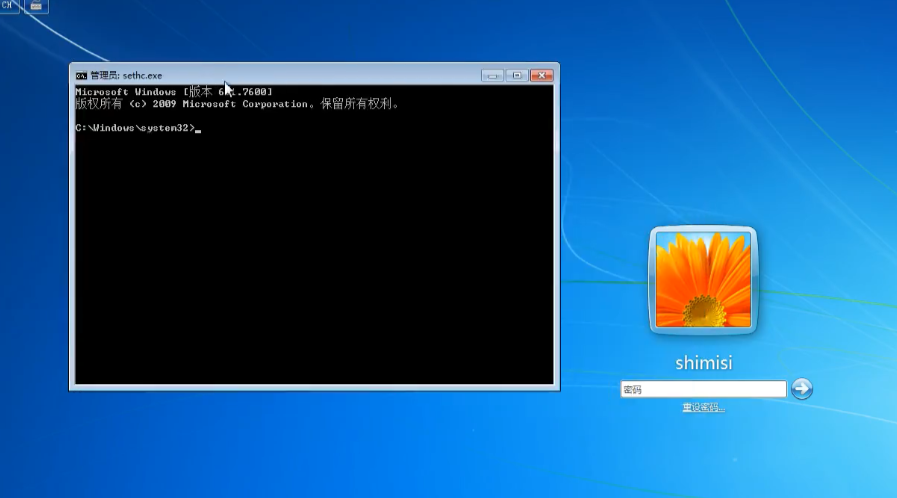
Task: Maximize the sethc.exe command window
Action: point(517,75)
